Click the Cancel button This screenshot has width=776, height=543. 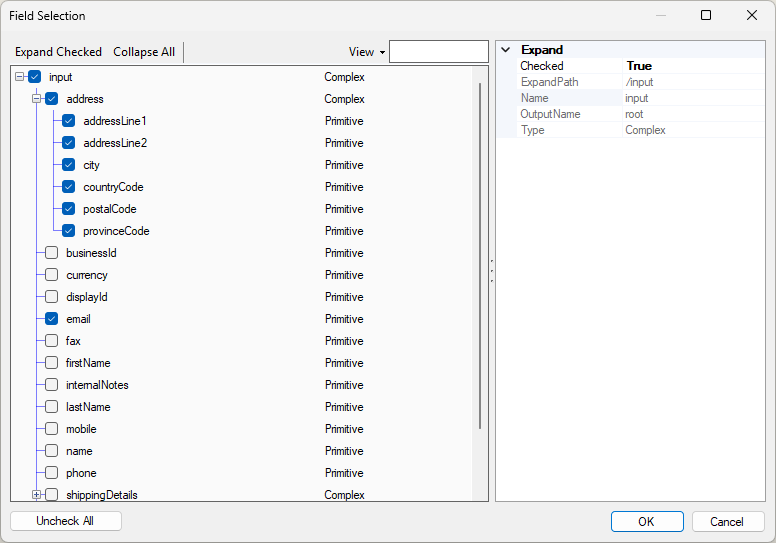coord(728,522)
